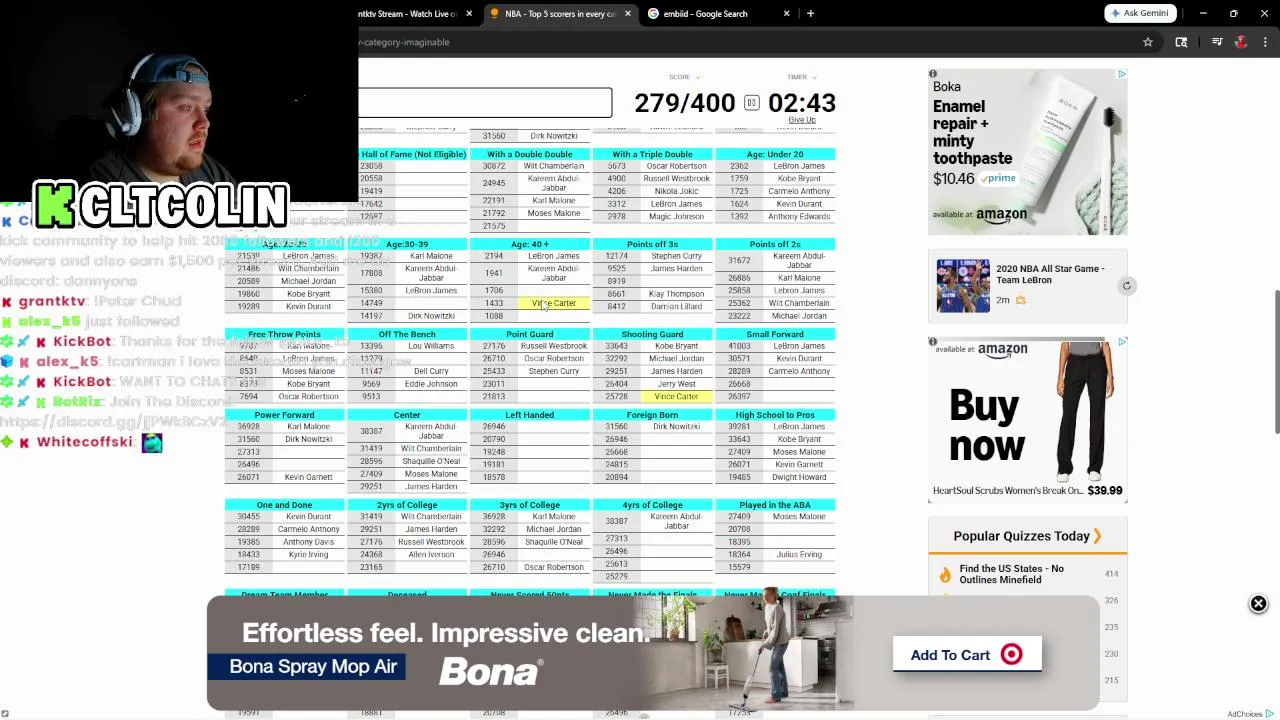Viewport: 1280px width, 720px height.
Task: Click the Dell Curry cell
Action: [431, 371]
